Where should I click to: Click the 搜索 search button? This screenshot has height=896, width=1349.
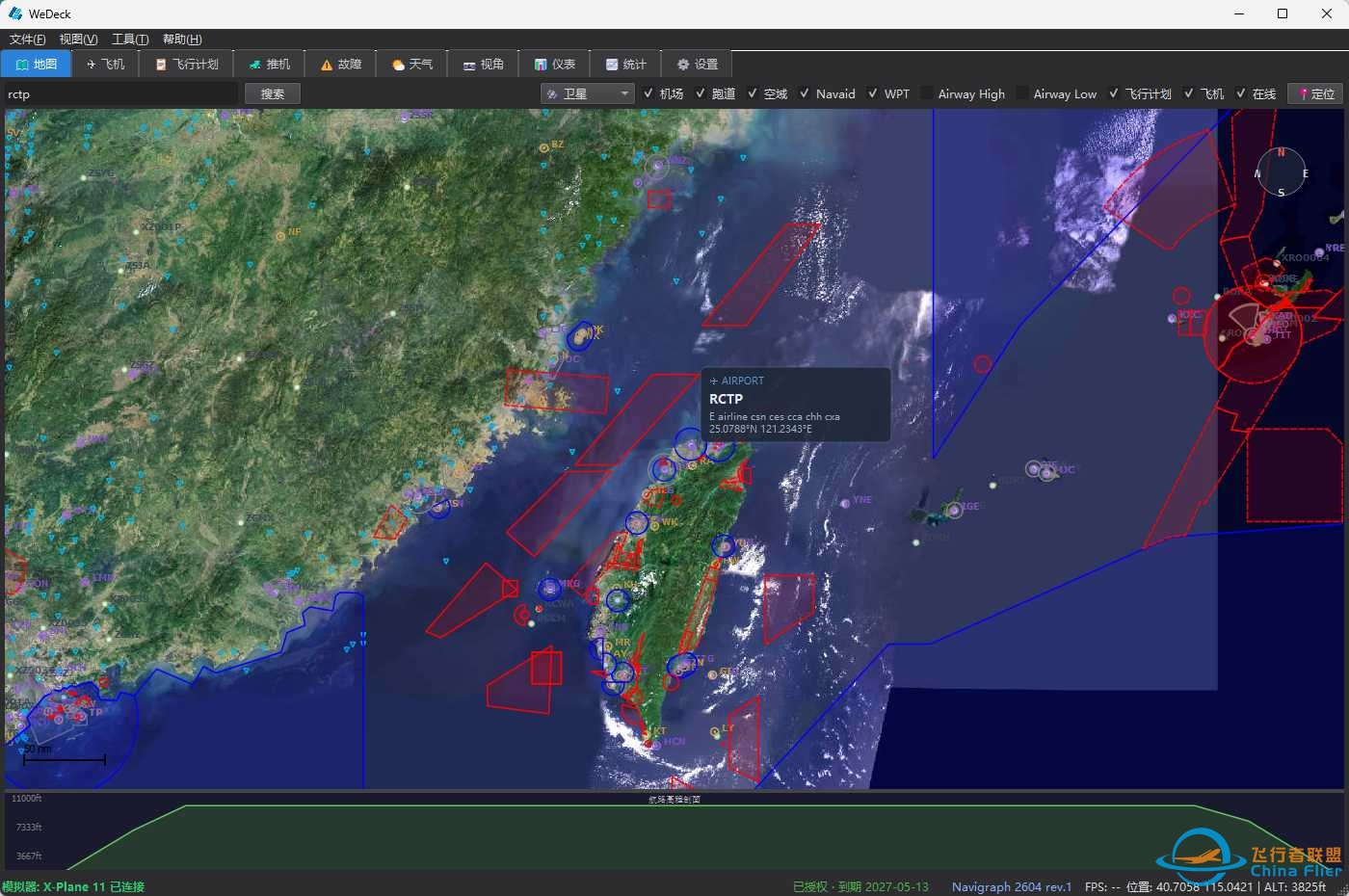point(273,93)
